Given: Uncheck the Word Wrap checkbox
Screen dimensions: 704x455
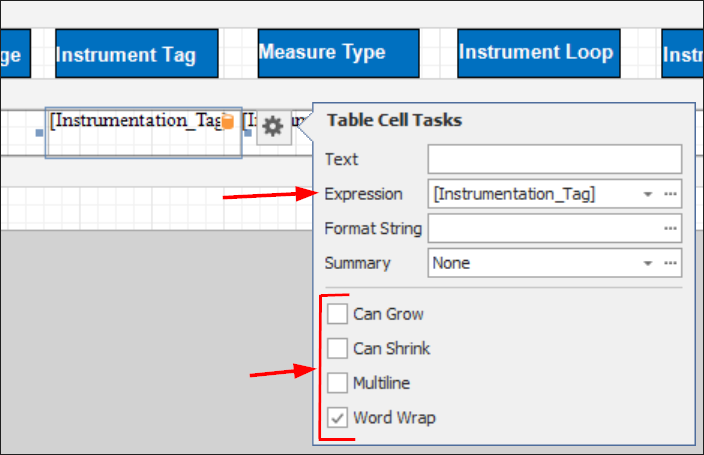Looking at the screenshot, I should (x=337, y=418).
